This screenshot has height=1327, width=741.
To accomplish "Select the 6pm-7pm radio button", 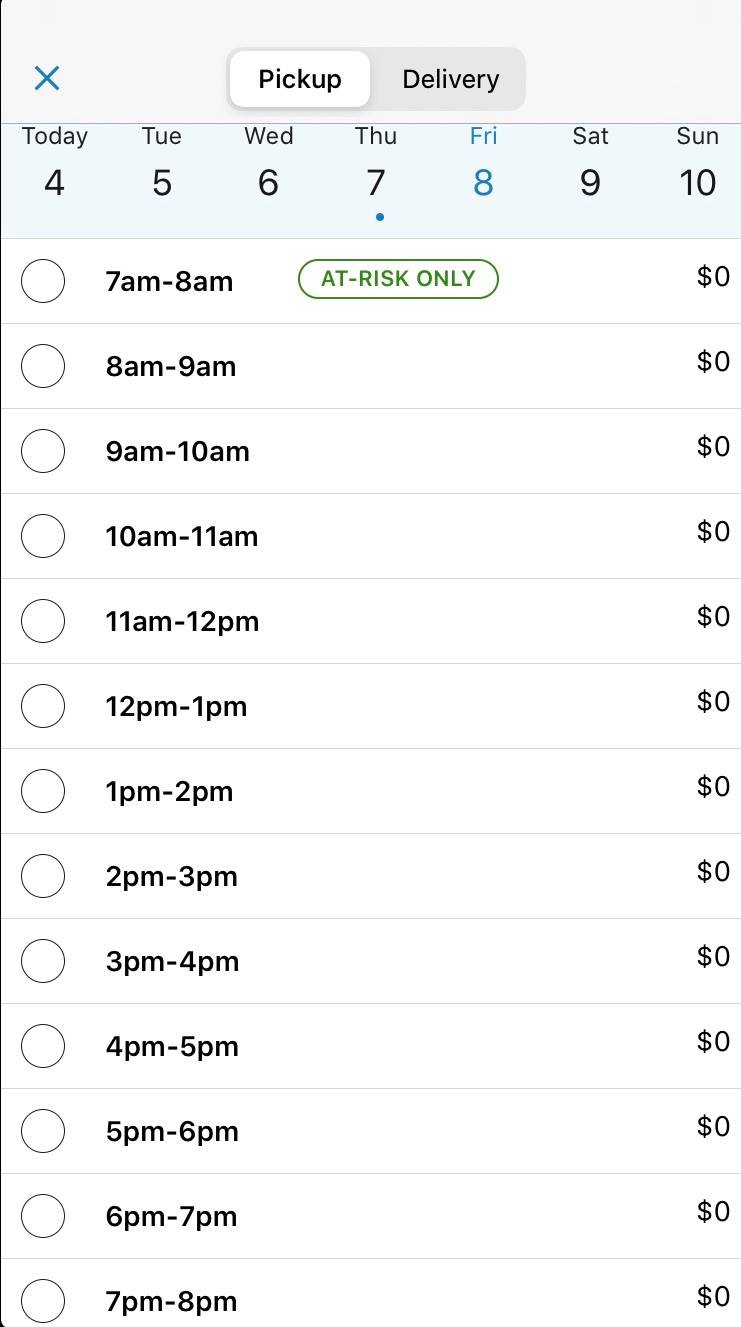I will pyautogui.click(x=43, y=1216).
